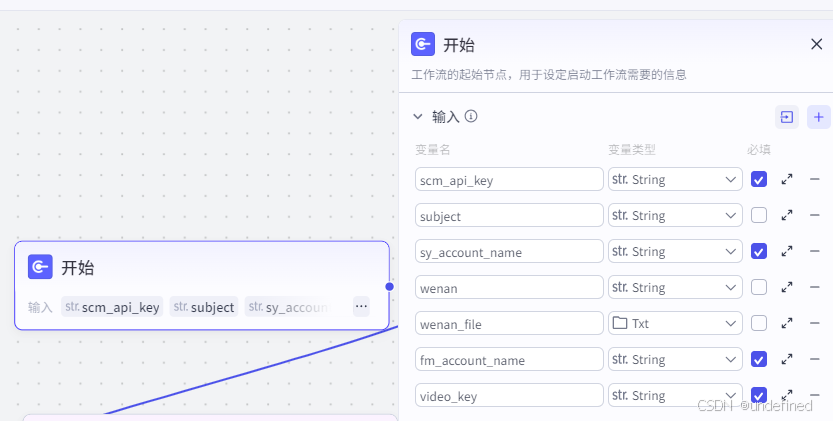Click the 变量类型 column header
This screenshot has height=421, width=833.
pos(632,150)
